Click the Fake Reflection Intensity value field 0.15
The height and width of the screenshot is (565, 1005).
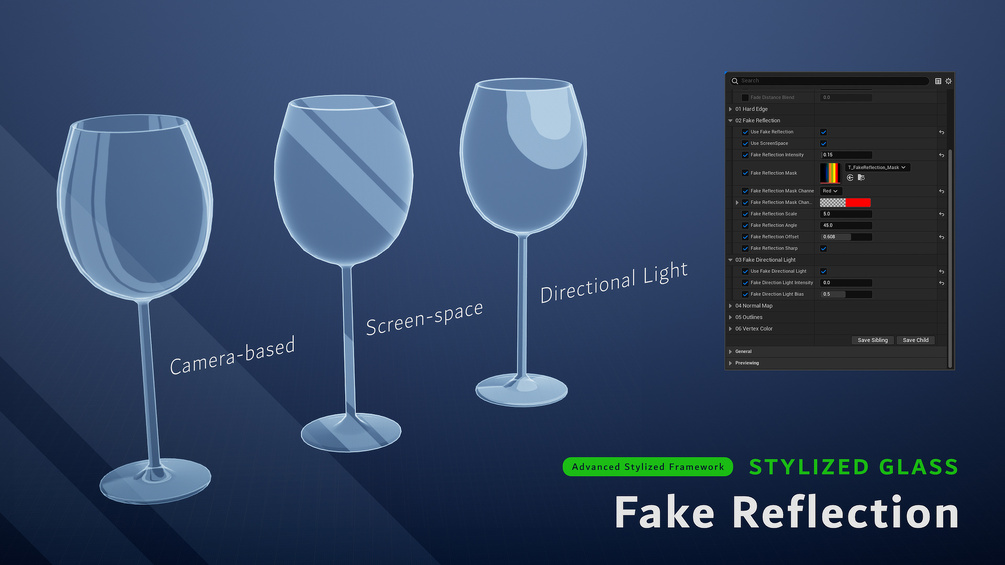(846, 155)
